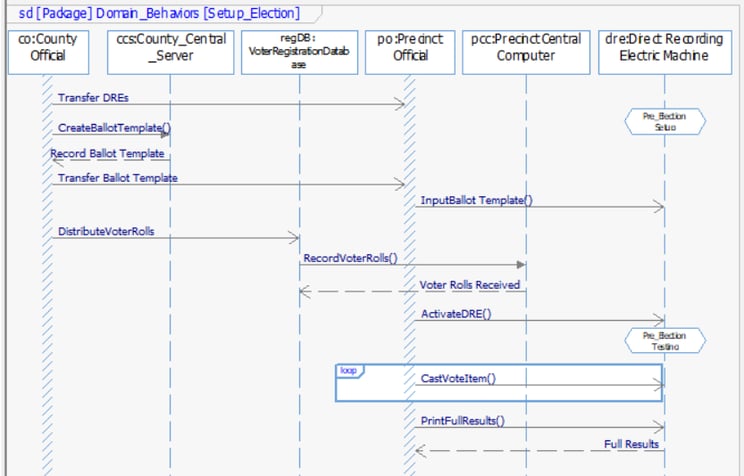Click the CastVoteItem() message inside loop
744x476 pixels.
click(x=458, y=378)
